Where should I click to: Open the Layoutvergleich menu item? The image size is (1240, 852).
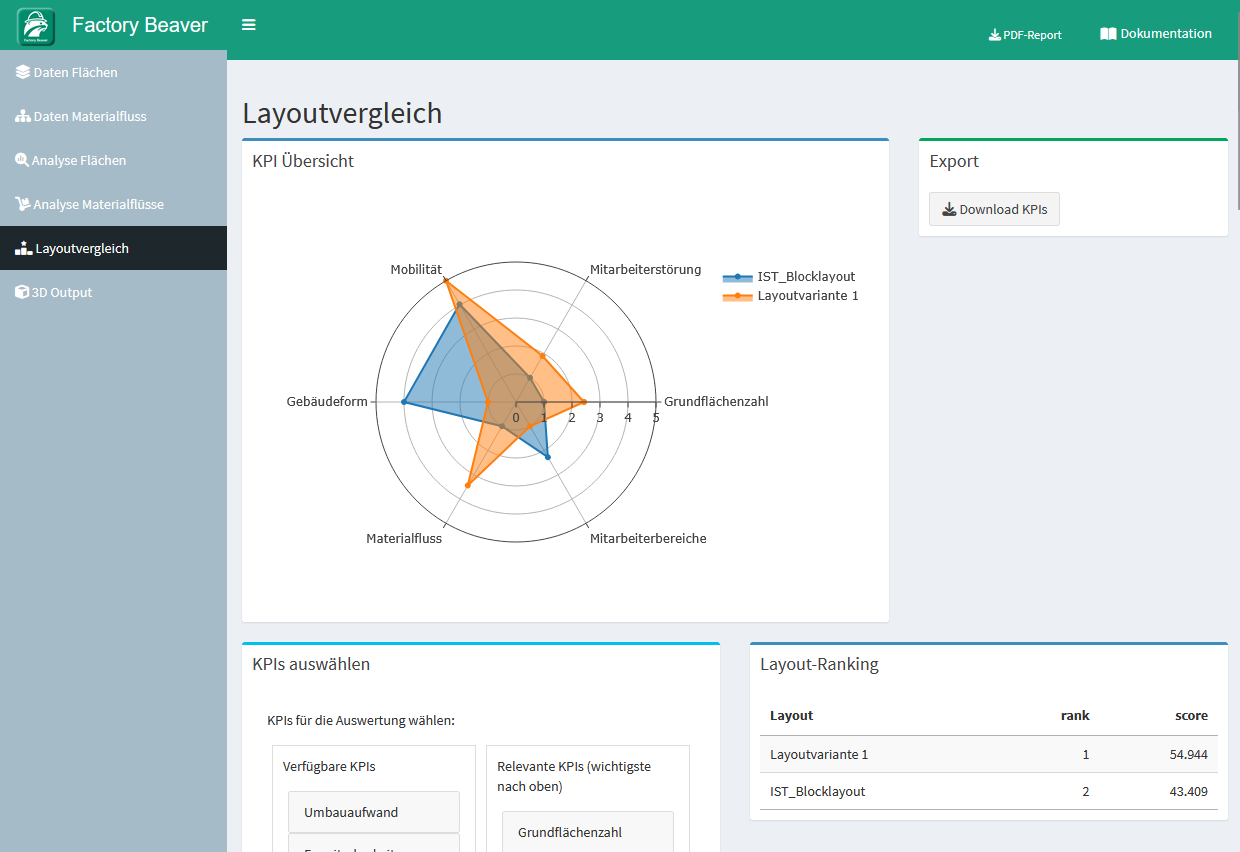tap(82, 248)
